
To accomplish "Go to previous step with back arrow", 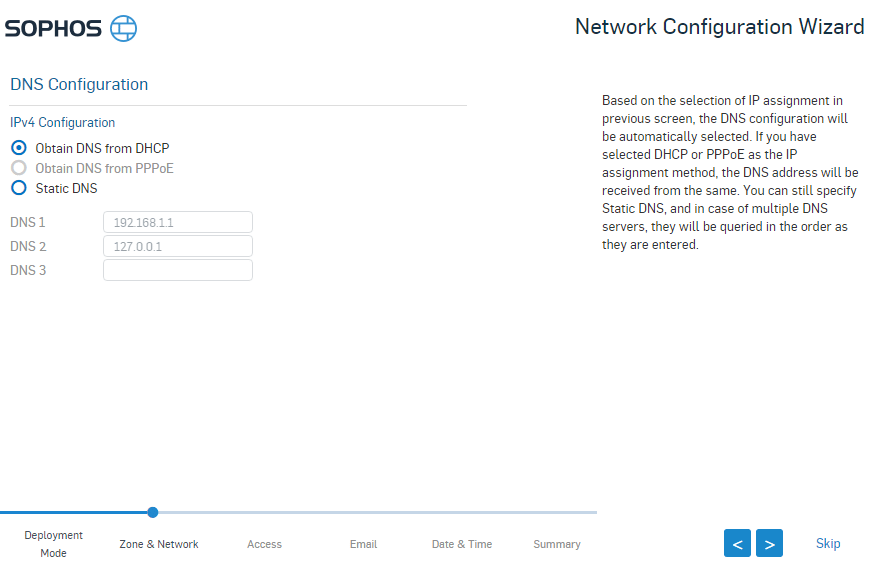I will tap(737, 543).
